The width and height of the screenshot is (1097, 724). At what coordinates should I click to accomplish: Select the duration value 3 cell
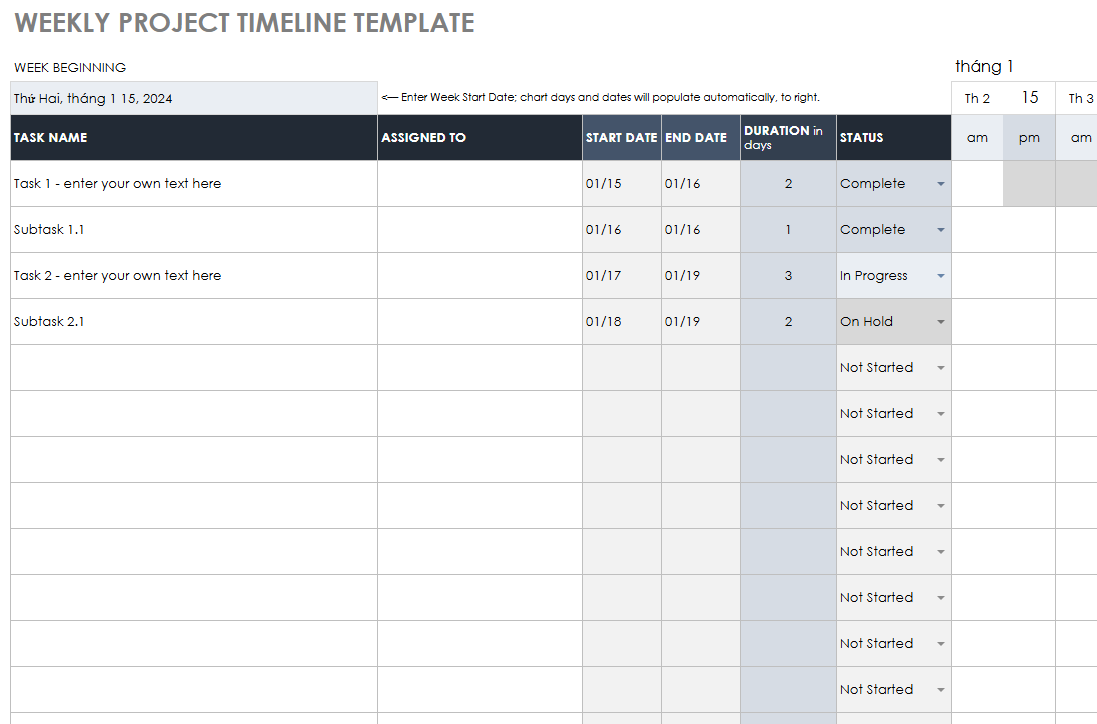[788, 276]
